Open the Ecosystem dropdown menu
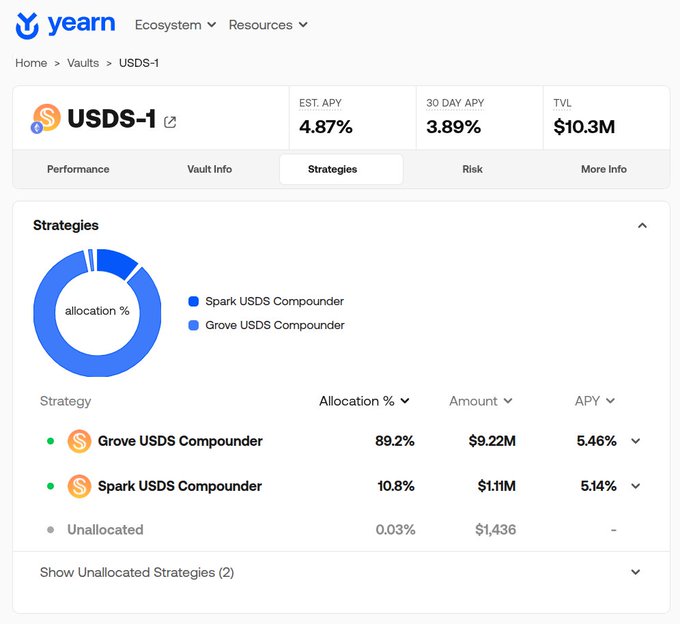Screen dimensions: 680x624 [x=175, y=25]
